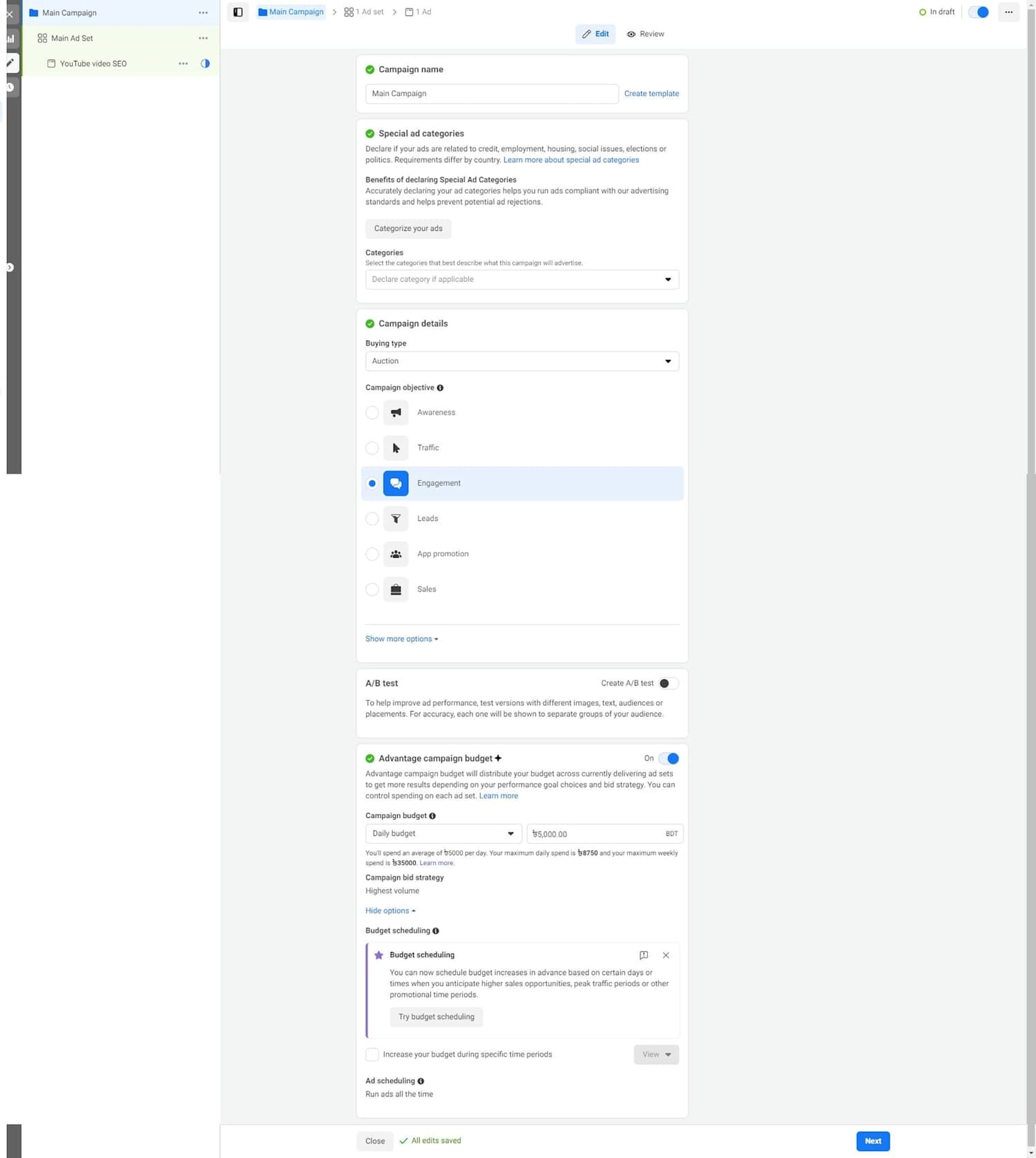The width and height of the screenshot is (1036, 1158).
Task: Click the Engagement chat bubbles icon
Action: point(396,483)
